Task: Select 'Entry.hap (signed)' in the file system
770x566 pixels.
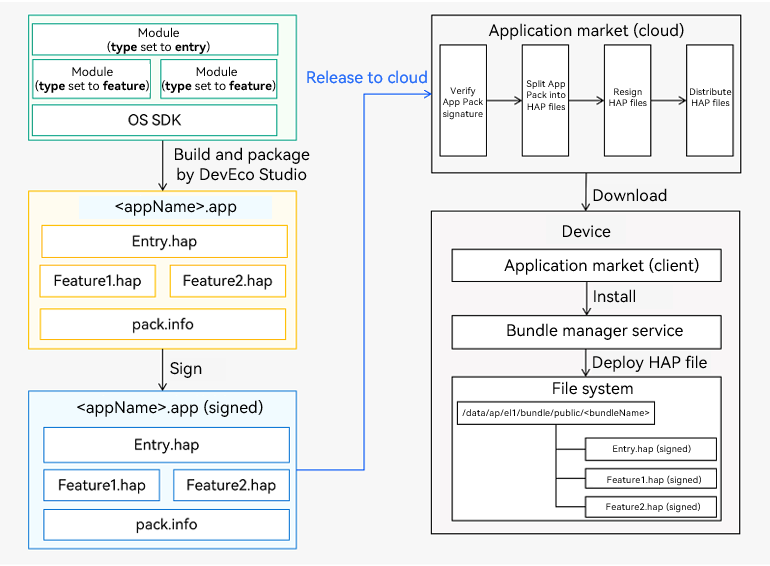Action: coord(651,449)
